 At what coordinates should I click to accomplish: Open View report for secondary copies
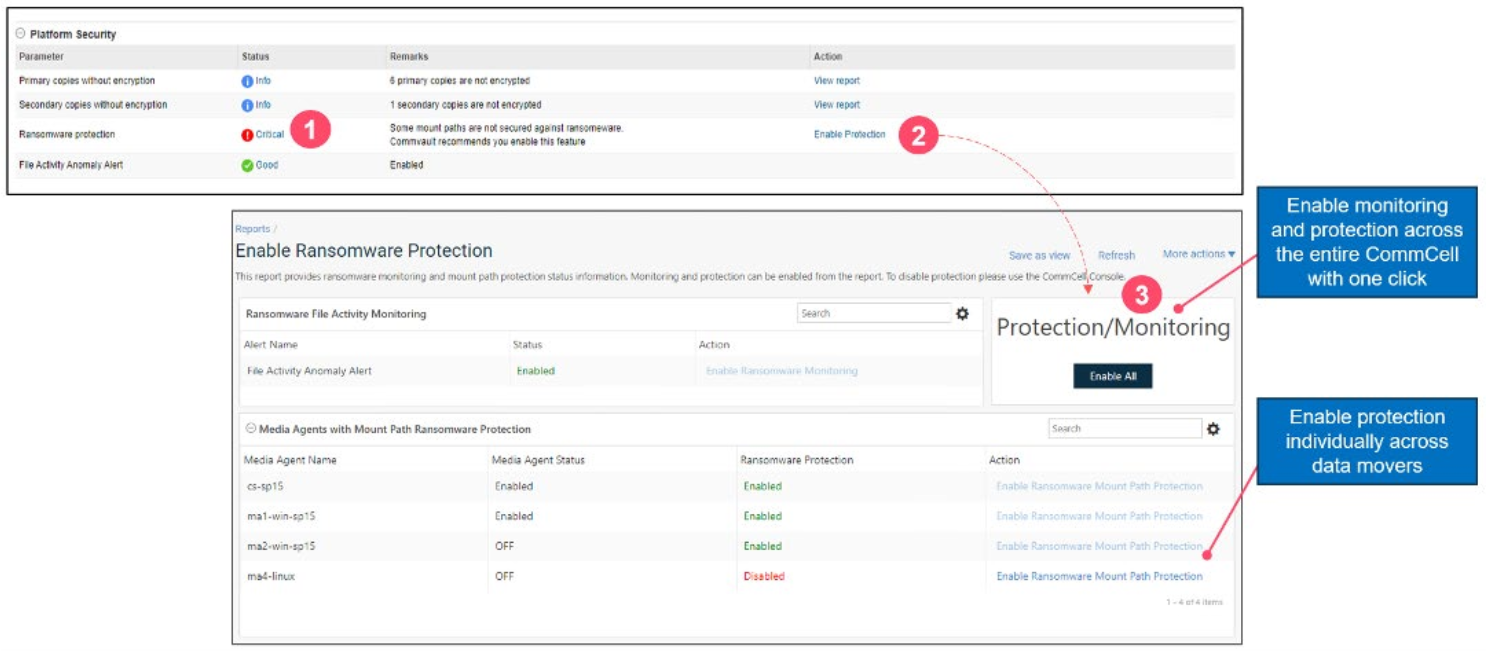click(836, 105)
